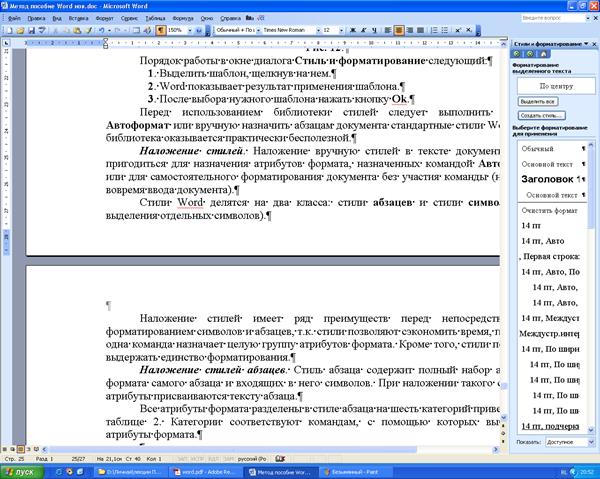The image size is (600, 479).
Task: Apply the 14 пт, подчеркивание style
Action: (553, 426)
